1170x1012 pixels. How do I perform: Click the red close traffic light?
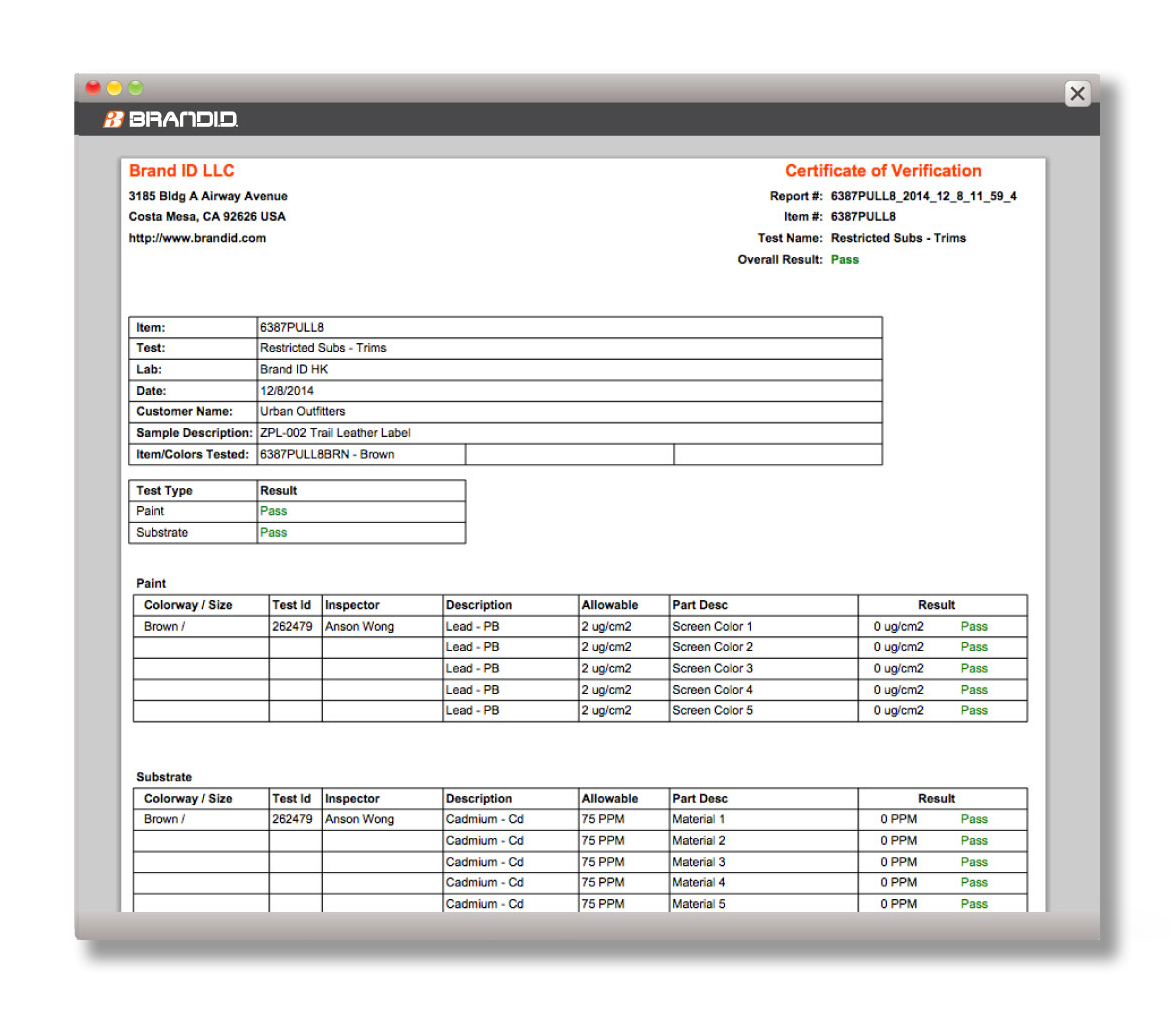point(93,87)
